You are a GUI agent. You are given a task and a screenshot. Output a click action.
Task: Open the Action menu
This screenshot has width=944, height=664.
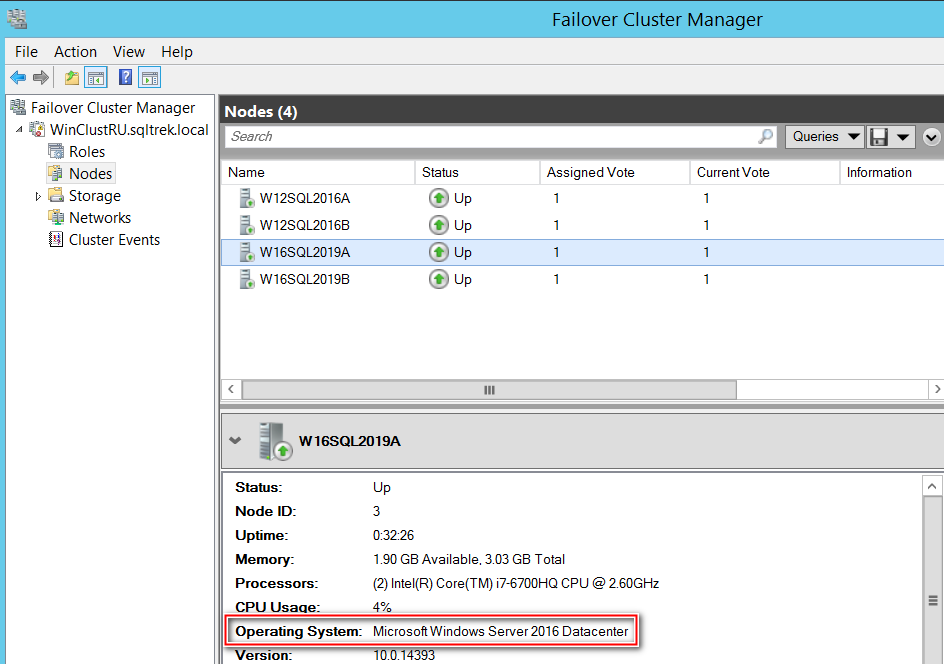(x=75, y=52)
